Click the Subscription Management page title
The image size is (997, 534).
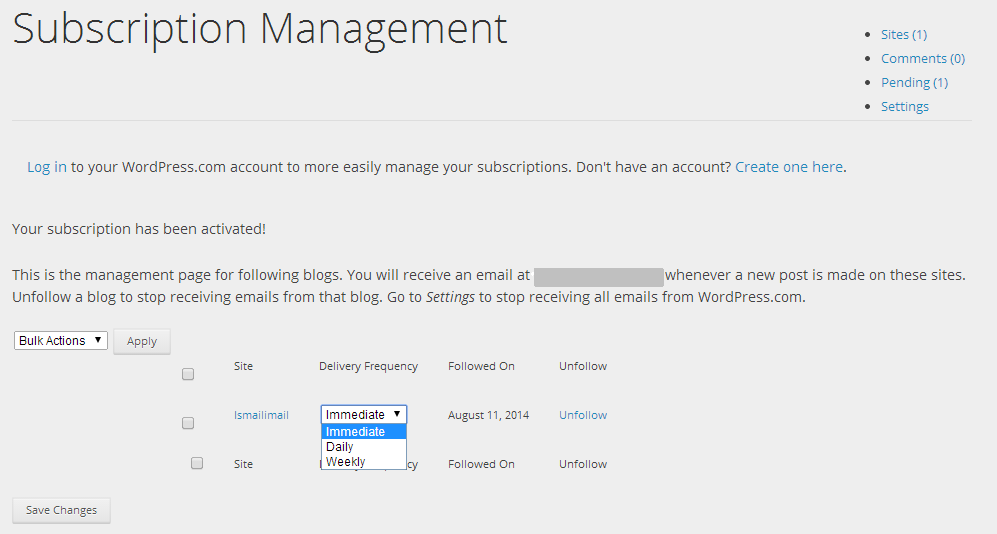pyautogui.click(x=260, y=30)
